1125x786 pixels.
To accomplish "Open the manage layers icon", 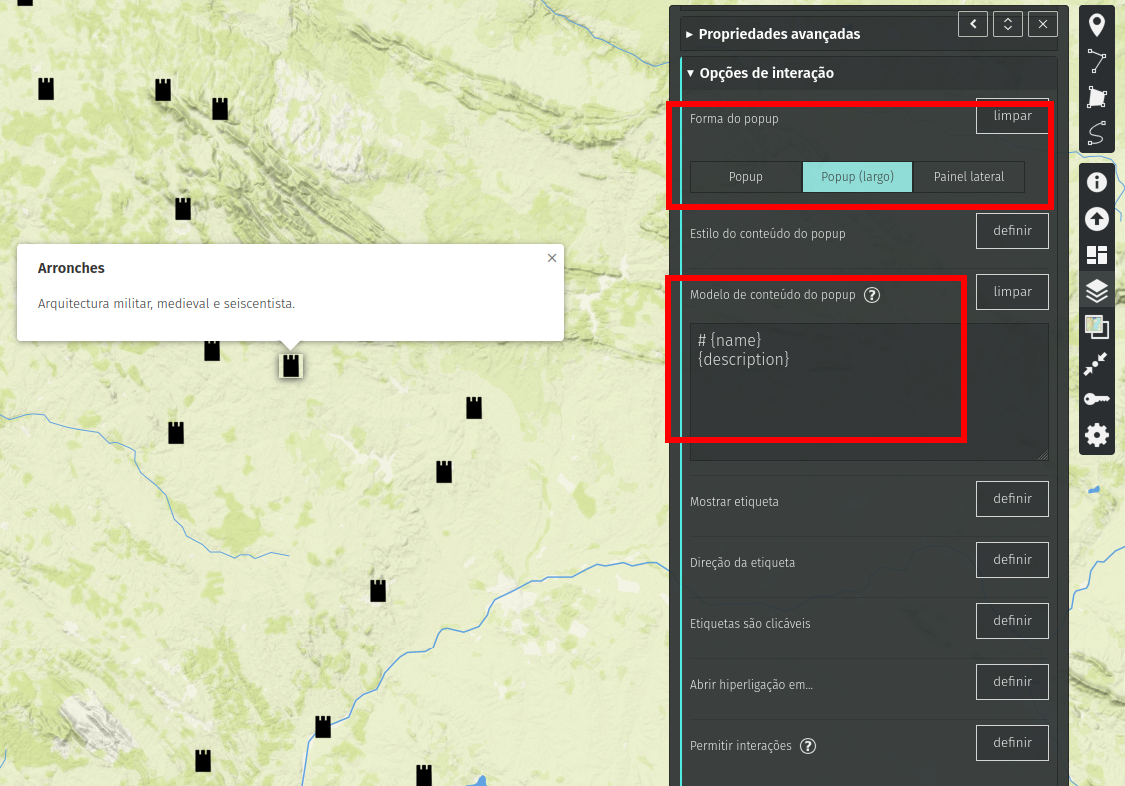I will 1096,290.
